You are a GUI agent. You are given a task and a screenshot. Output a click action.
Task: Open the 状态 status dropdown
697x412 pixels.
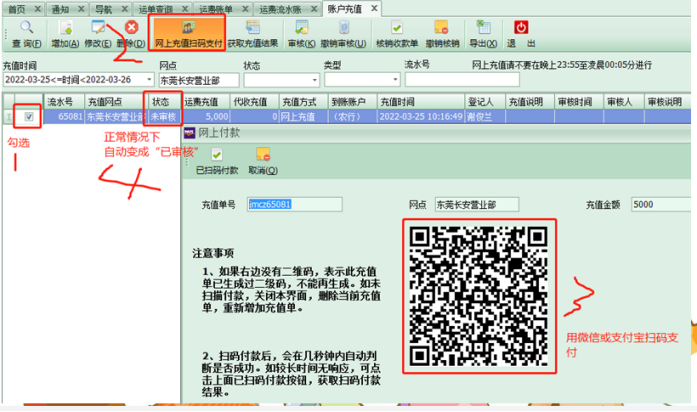(314, 80)
